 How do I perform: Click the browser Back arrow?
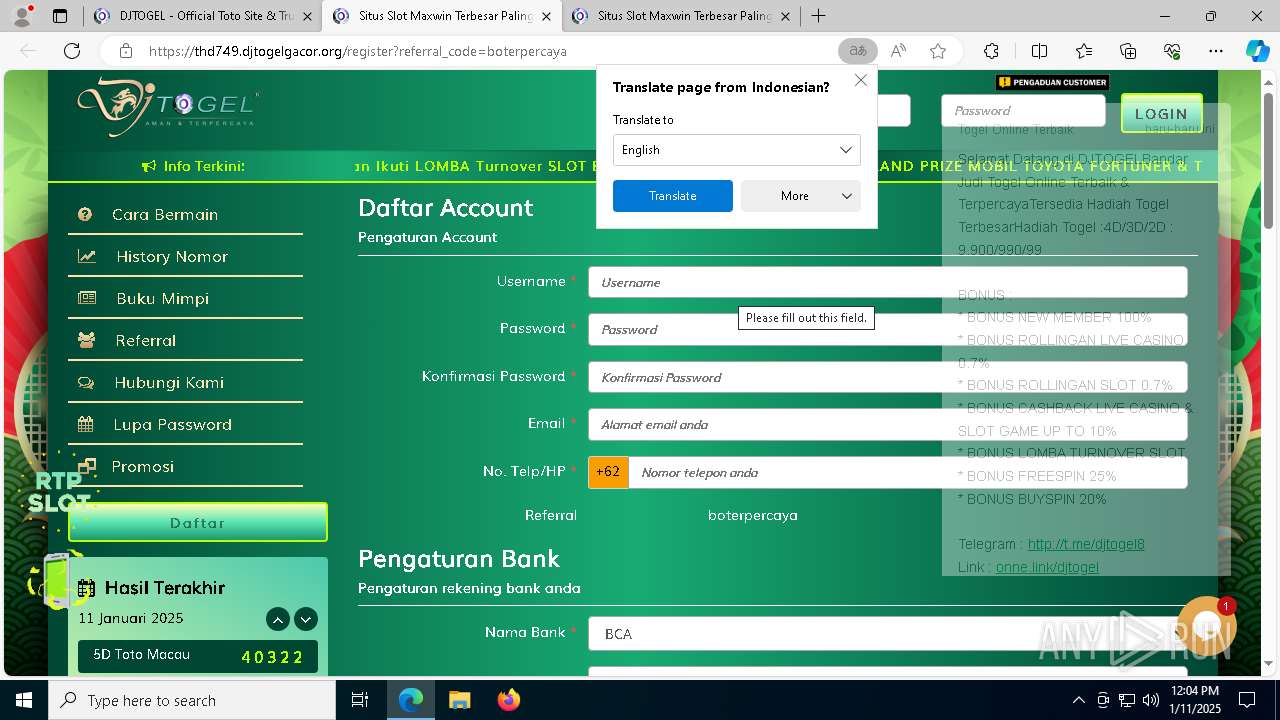point(29,51)
